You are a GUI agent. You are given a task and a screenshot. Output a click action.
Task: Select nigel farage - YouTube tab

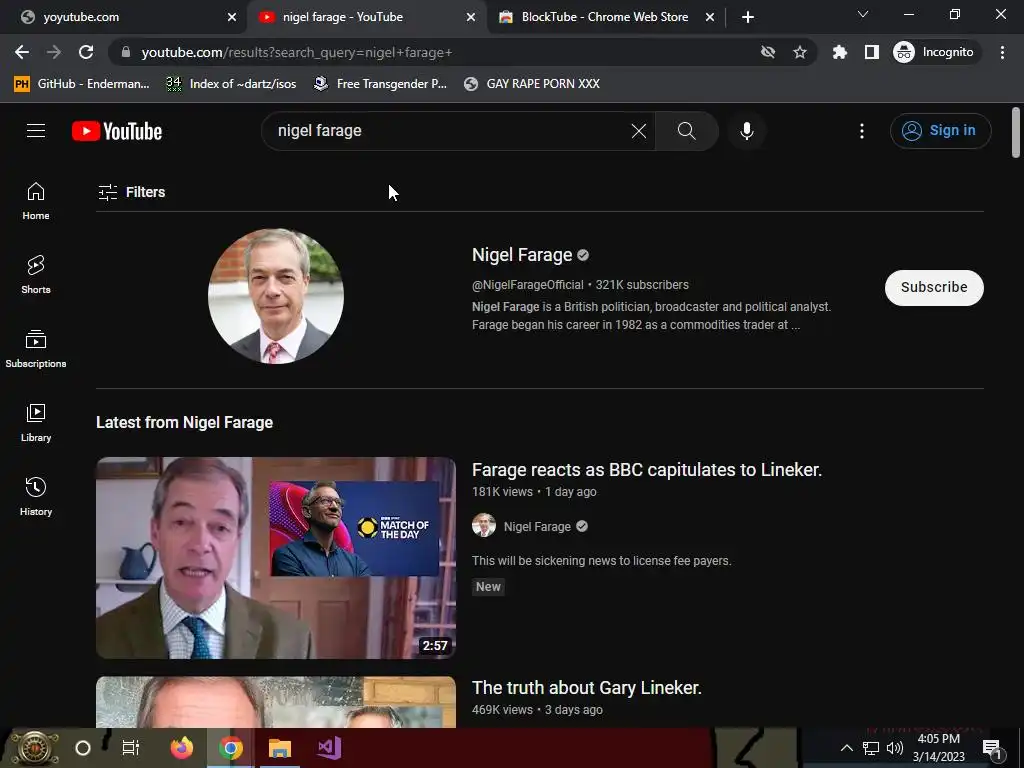(x=366, y=17)
